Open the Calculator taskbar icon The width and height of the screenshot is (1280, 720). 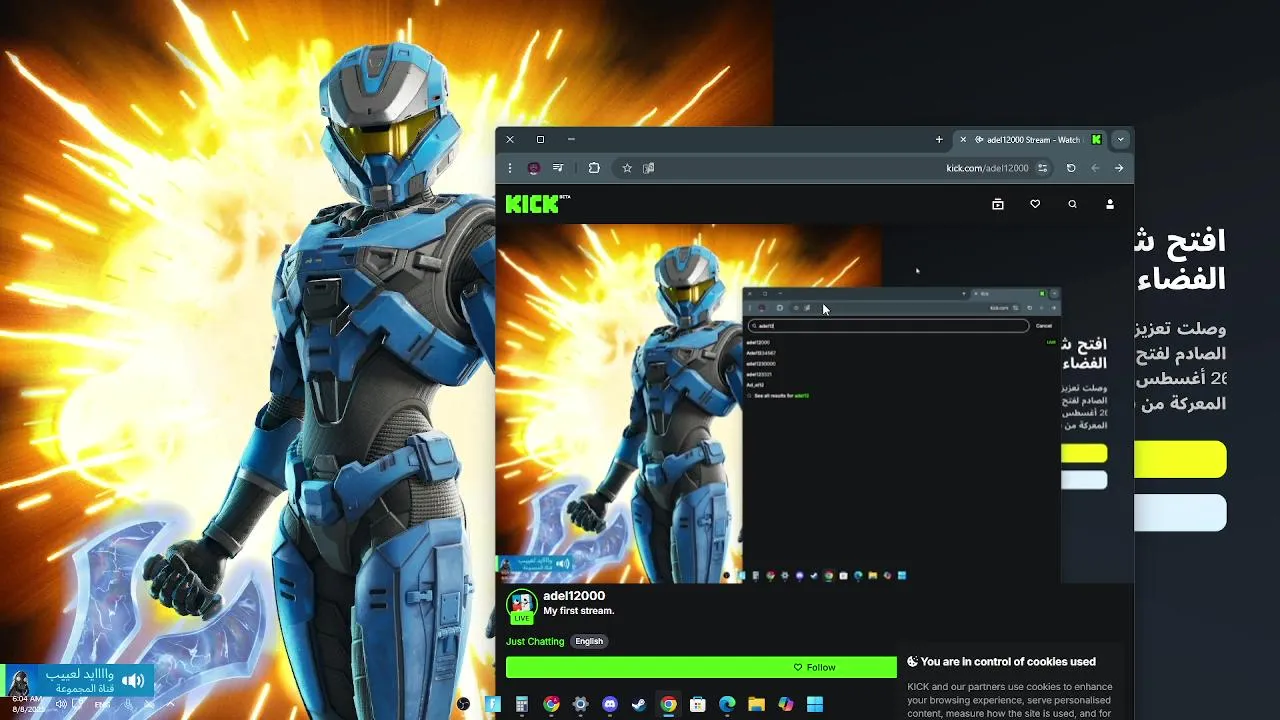[x=522, y=705]
